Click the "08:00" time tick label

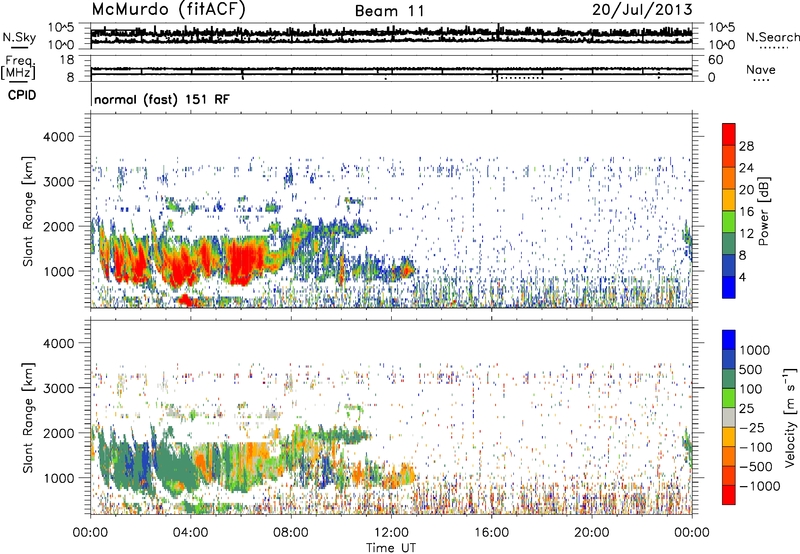coord(290,533)
